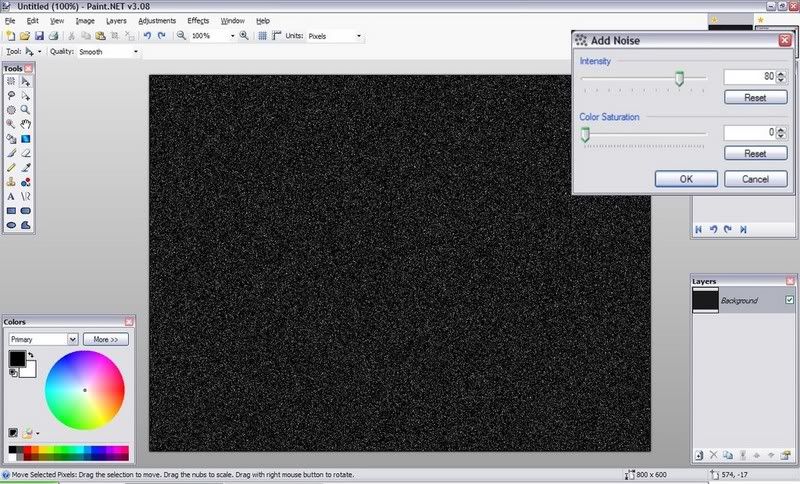This screenshot has width=800, height=484.
Task: Select the Pan hand tool
Action: point(26,124)
